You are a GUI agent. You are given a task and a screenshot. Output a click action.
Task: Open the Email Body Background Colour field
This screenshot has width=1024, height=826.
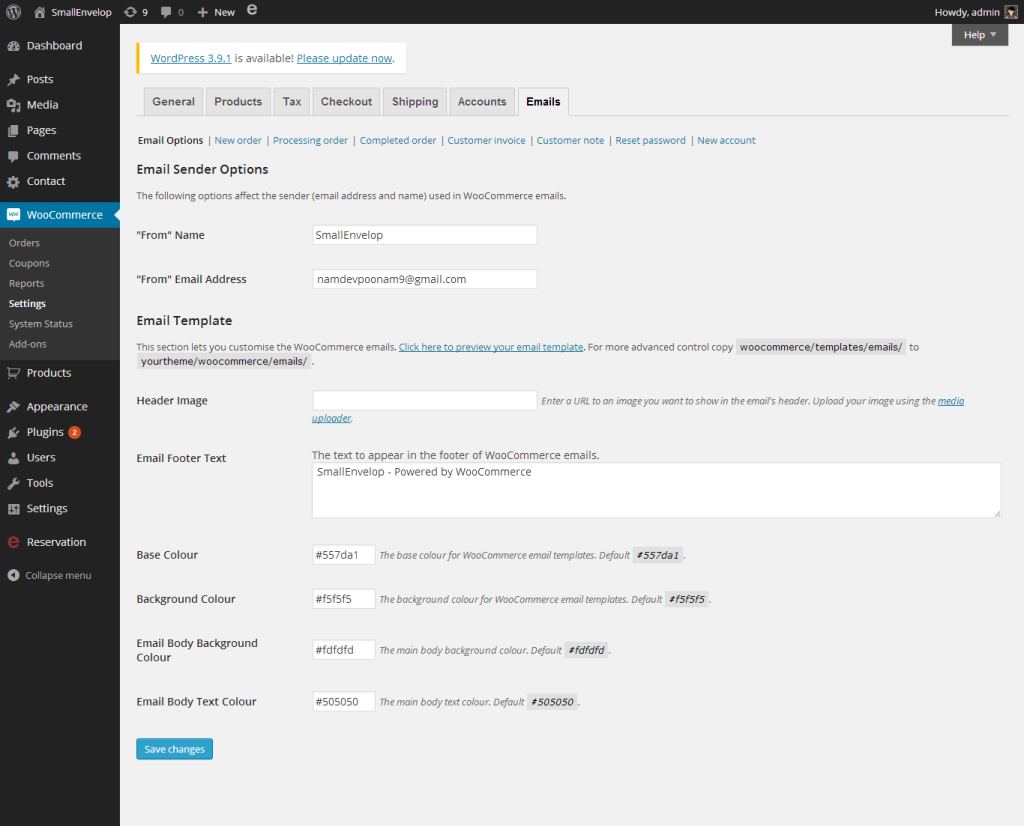(344, 650)
